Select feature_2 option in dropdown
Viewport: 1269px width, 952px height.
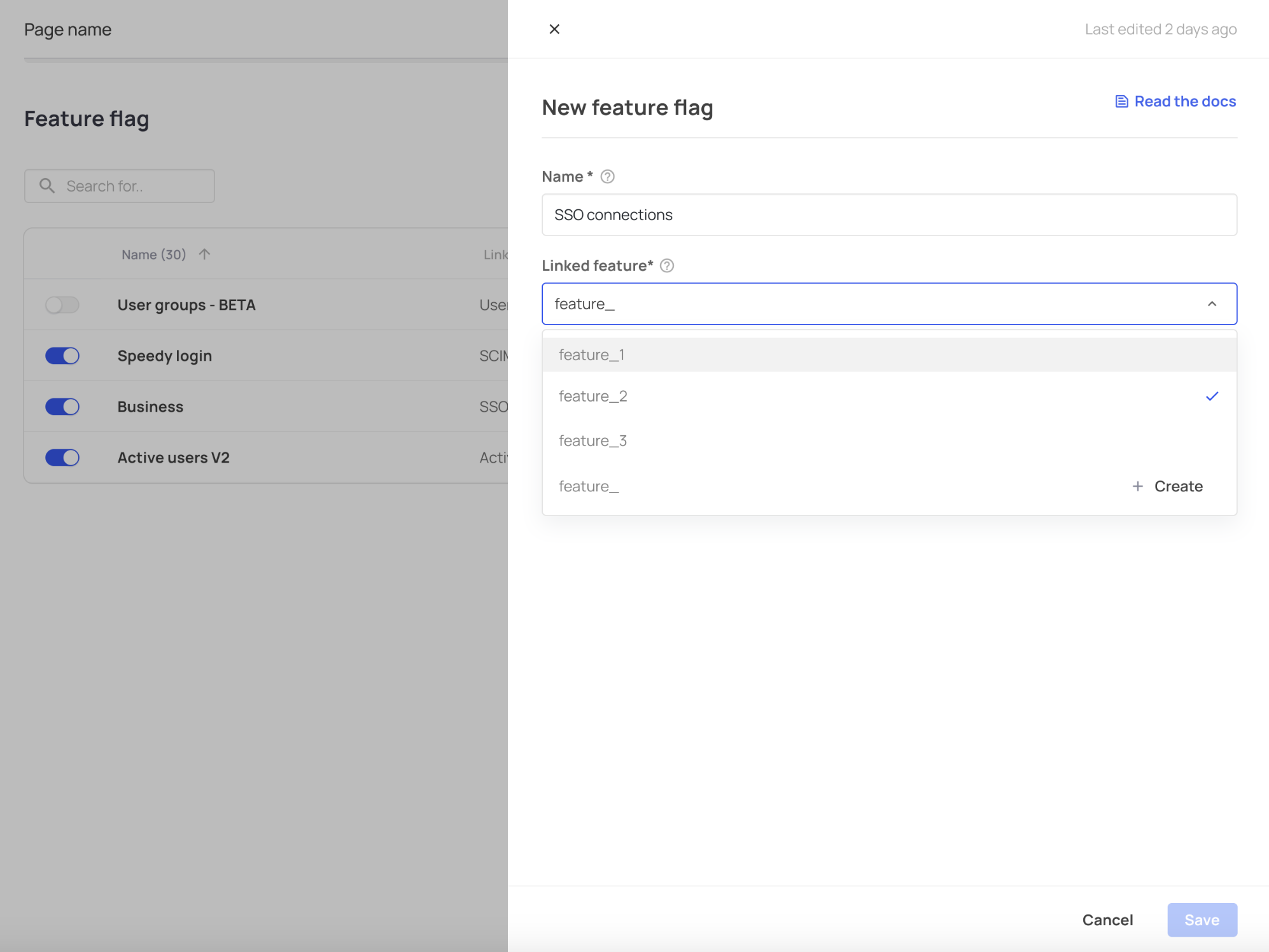click(593, 396)
